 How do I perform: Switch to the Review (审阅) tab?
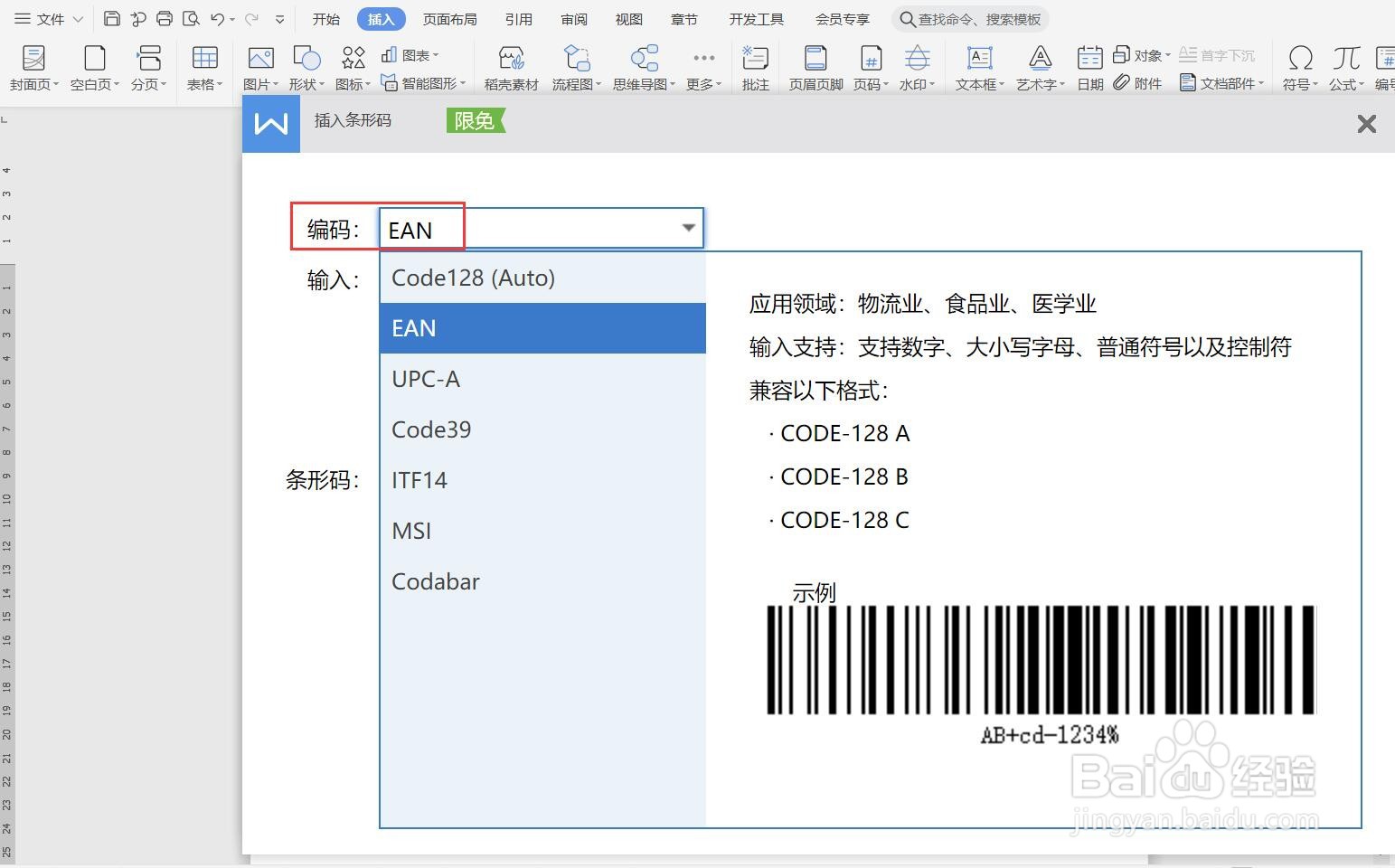tap(574, 19)
